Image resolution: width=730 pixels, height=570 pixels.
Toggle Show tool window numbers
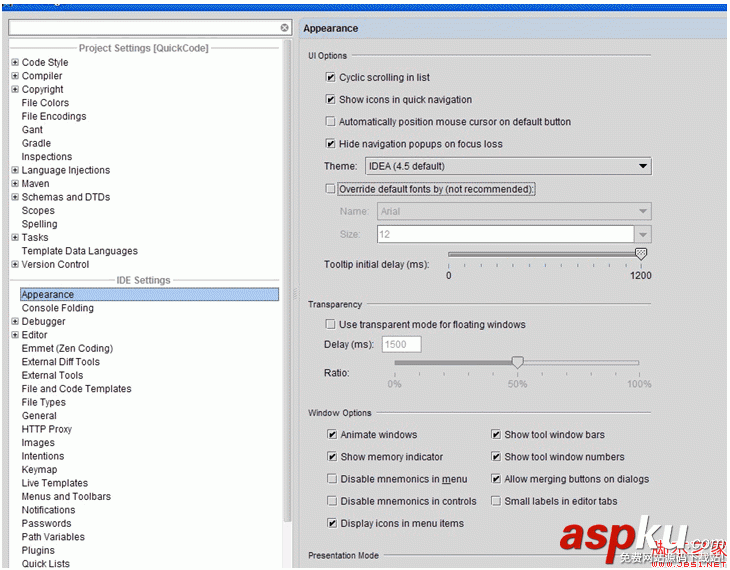(x=496, y=457)
